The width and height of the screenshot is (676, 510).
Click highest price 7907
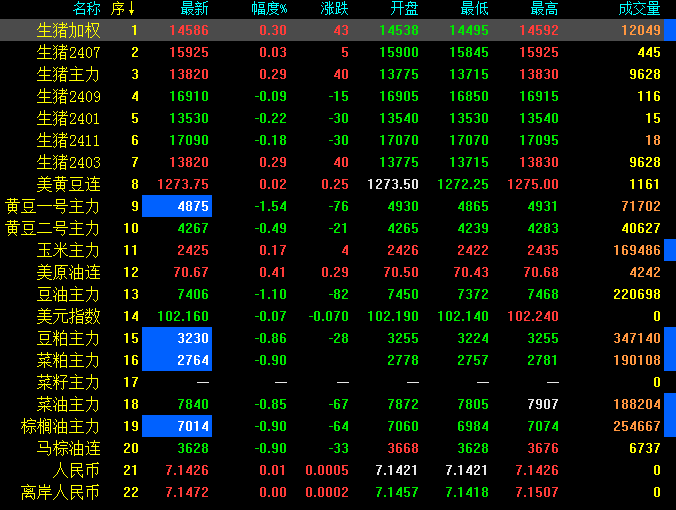click(x=543, y=404)
